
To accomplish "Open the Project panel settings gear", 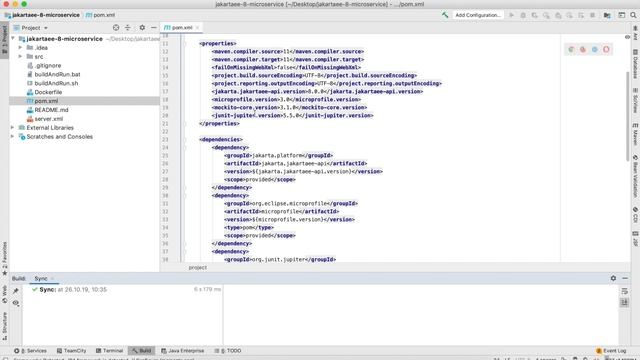I will coord(142,28).
